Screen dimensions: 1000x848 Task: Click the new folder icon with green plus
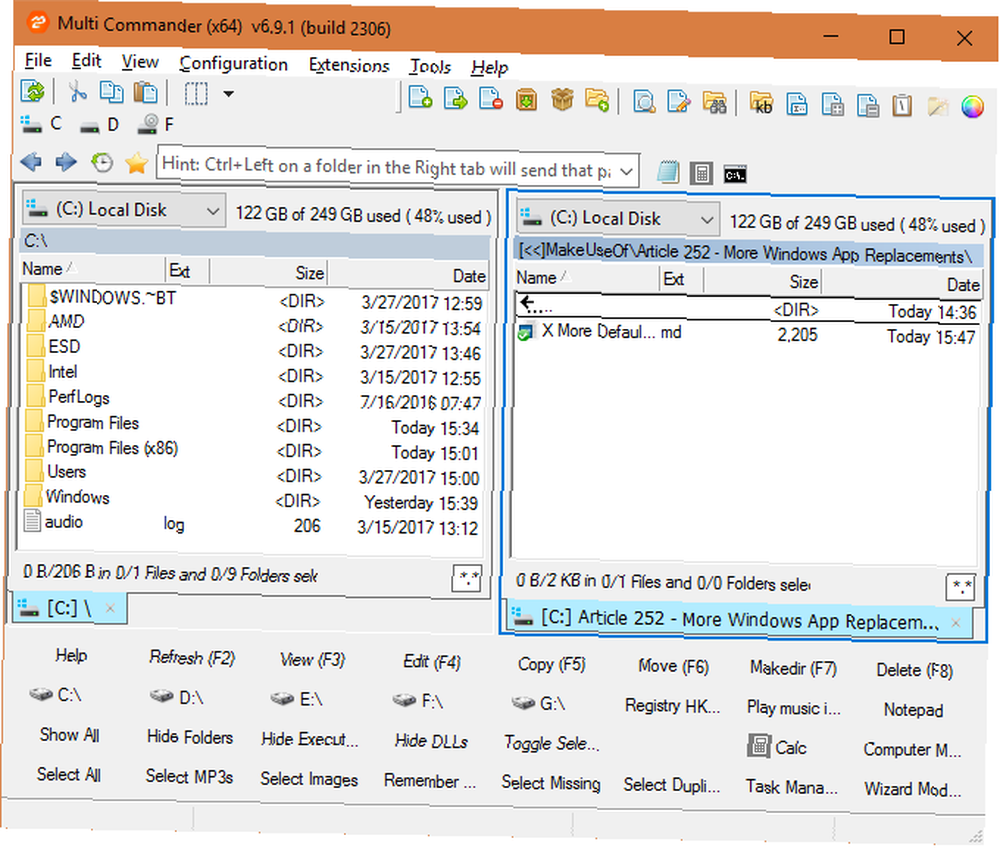pyautogui.click(x=597, y=101)
